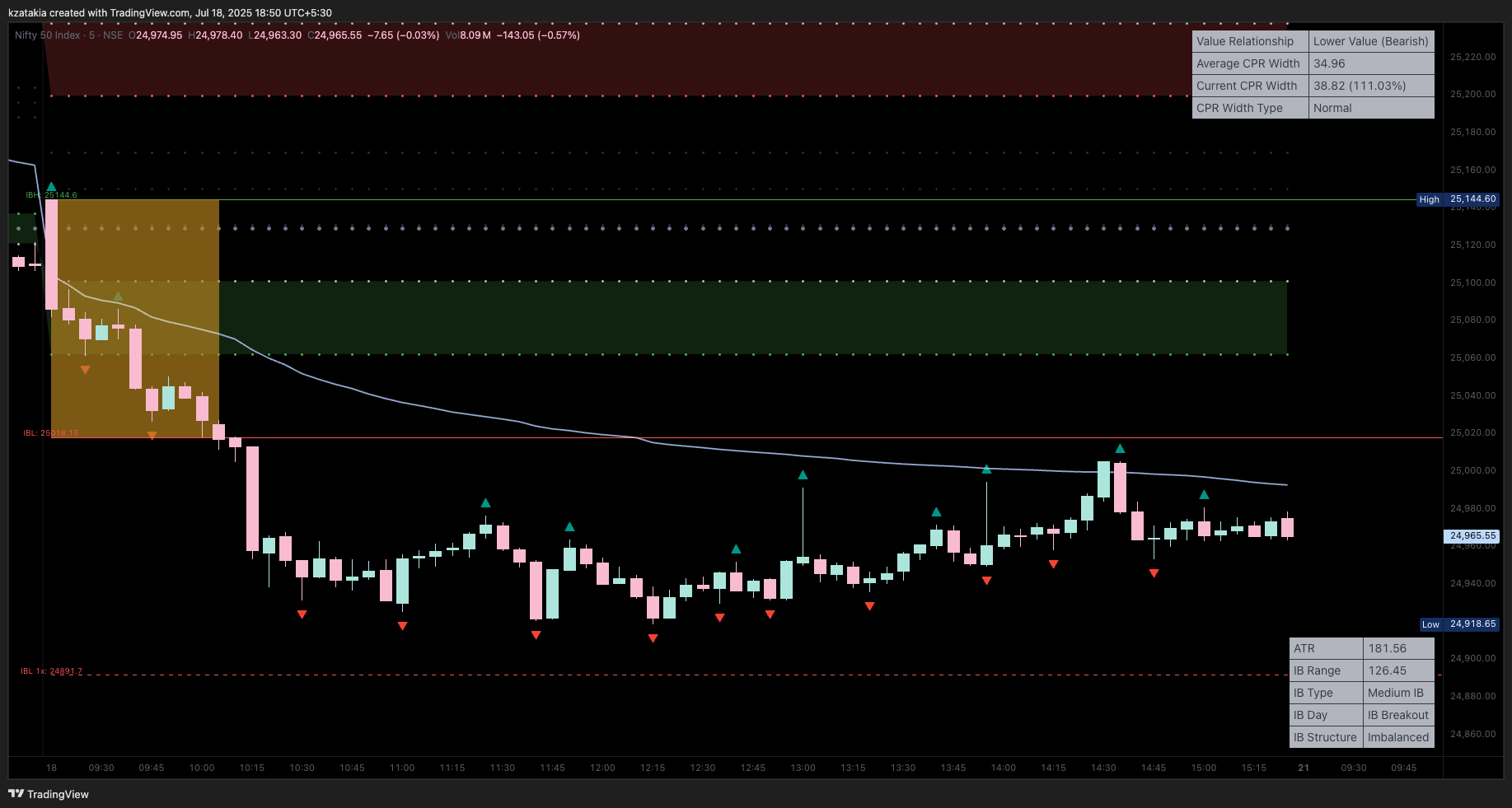Click the Low 24,918.65 price label
Image resolution: width=1512 pixels, height=808 pixels.
click(1459, 624)
